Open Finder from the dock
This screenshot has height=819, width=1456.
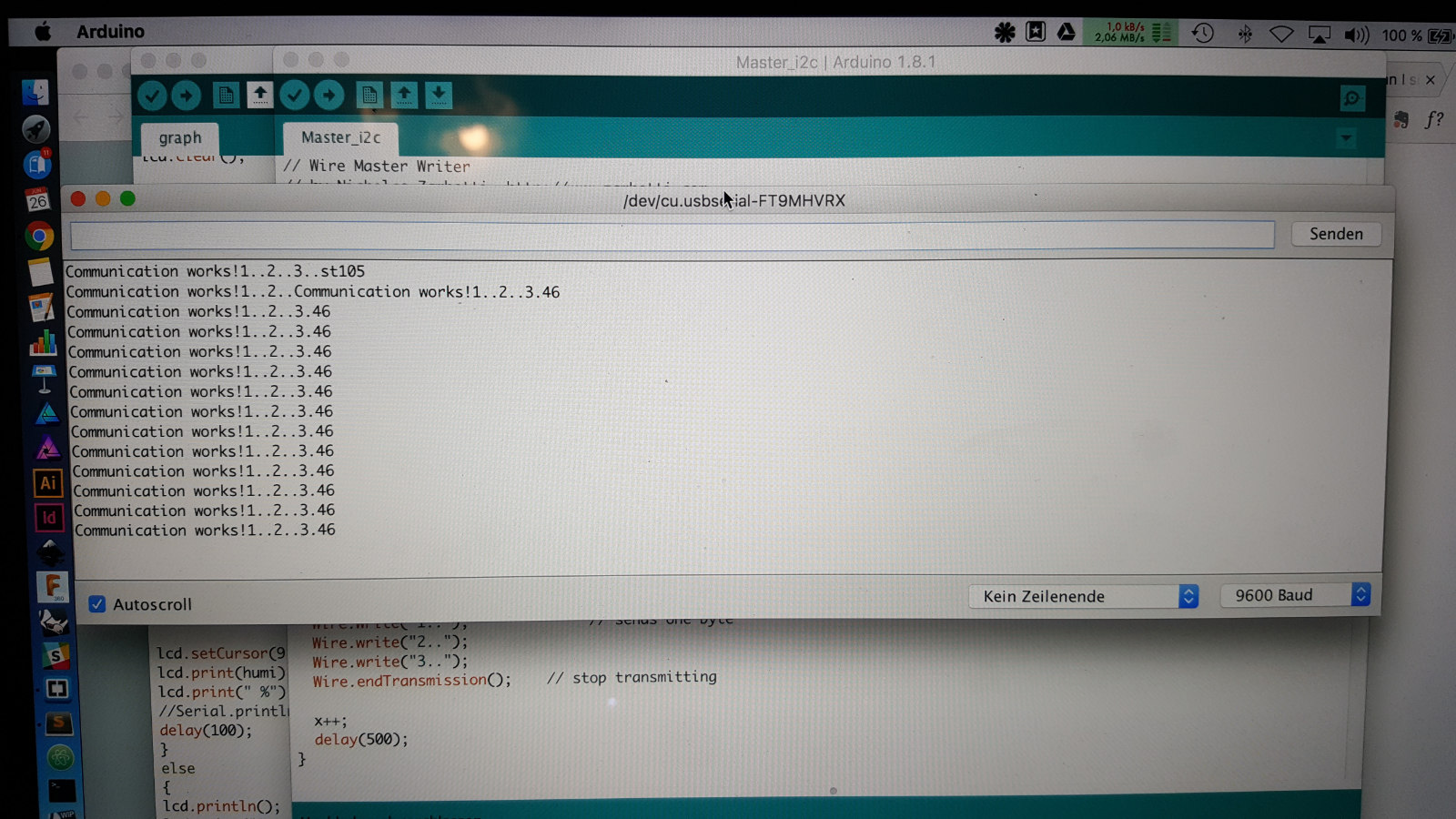(x=35, y=92)
